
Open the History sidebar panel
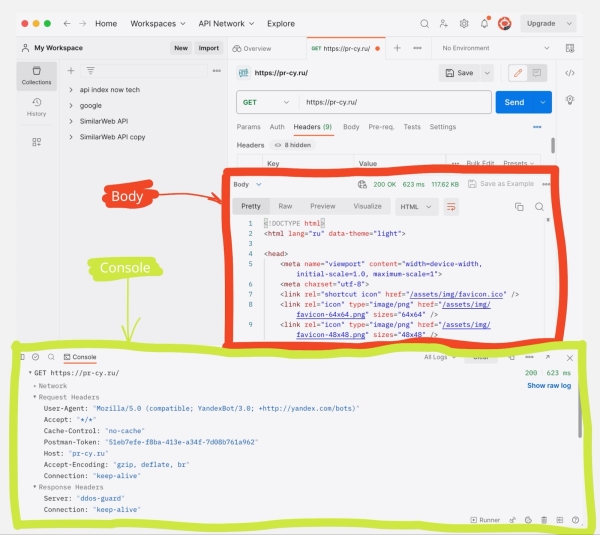click(36, 107)
